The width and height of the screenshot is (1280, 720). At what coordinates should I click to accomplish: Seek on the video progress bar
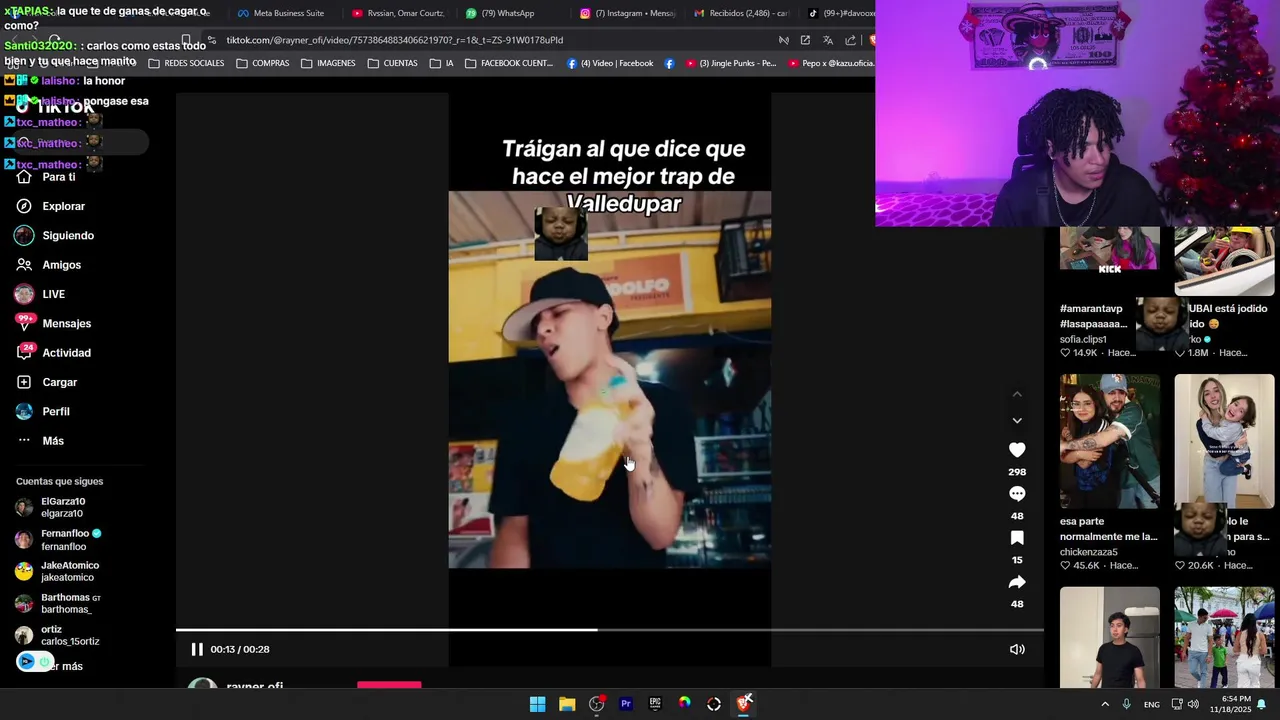(609, 630)
